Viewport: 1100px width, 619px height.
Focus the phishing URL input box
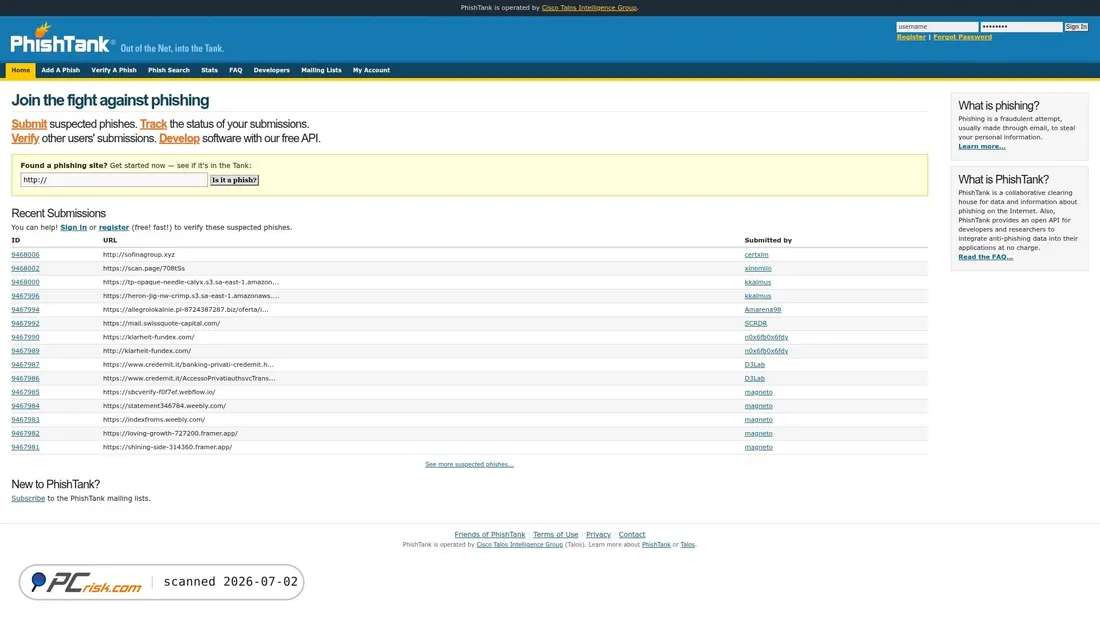click(x=114, y=180)
